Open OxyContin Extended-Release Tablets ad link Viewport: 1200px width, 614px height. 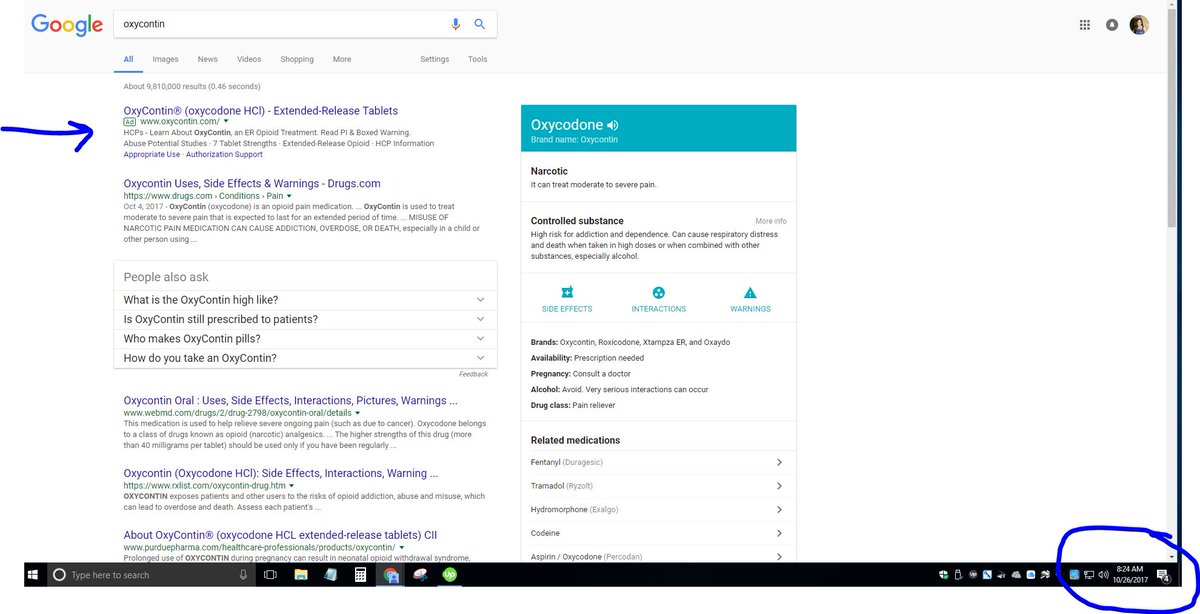pyautogui.click(x=261, y=110)
